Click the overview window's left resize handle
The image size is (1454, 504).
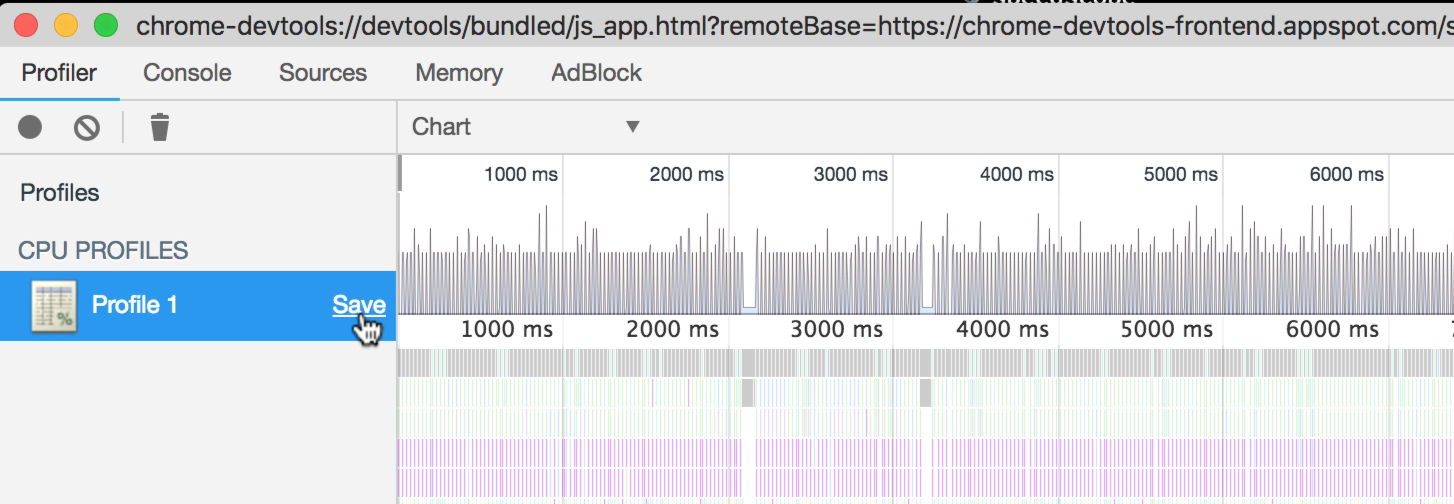[x=400, y=173]
